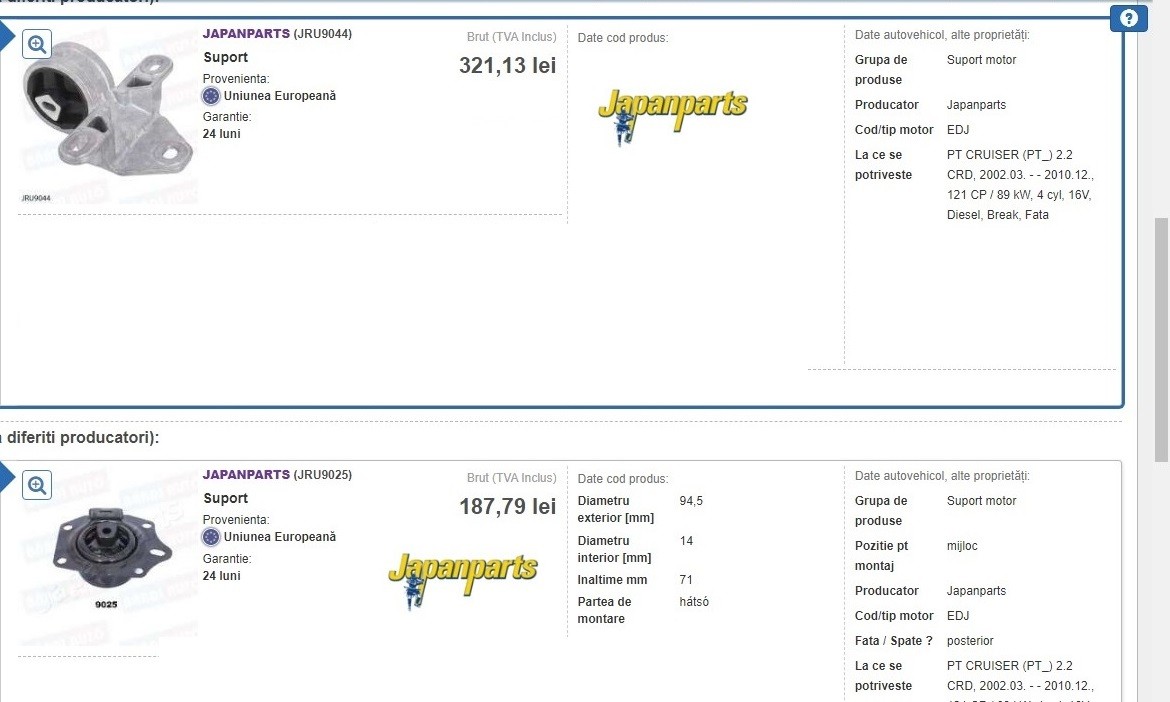Click the 'Inaltime mm' label
Screen dimensions: 1170x702
[612, 580]
